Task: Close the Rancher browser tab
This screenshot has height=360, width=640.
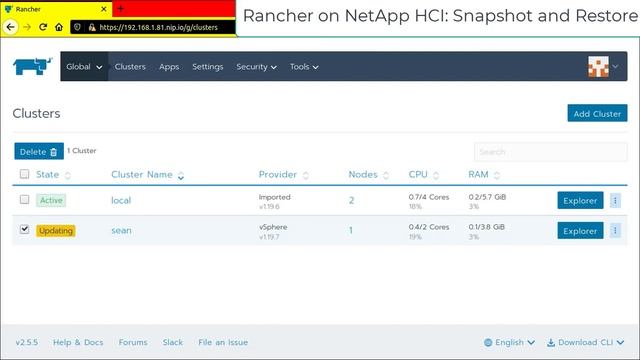Action: (104, 9)
